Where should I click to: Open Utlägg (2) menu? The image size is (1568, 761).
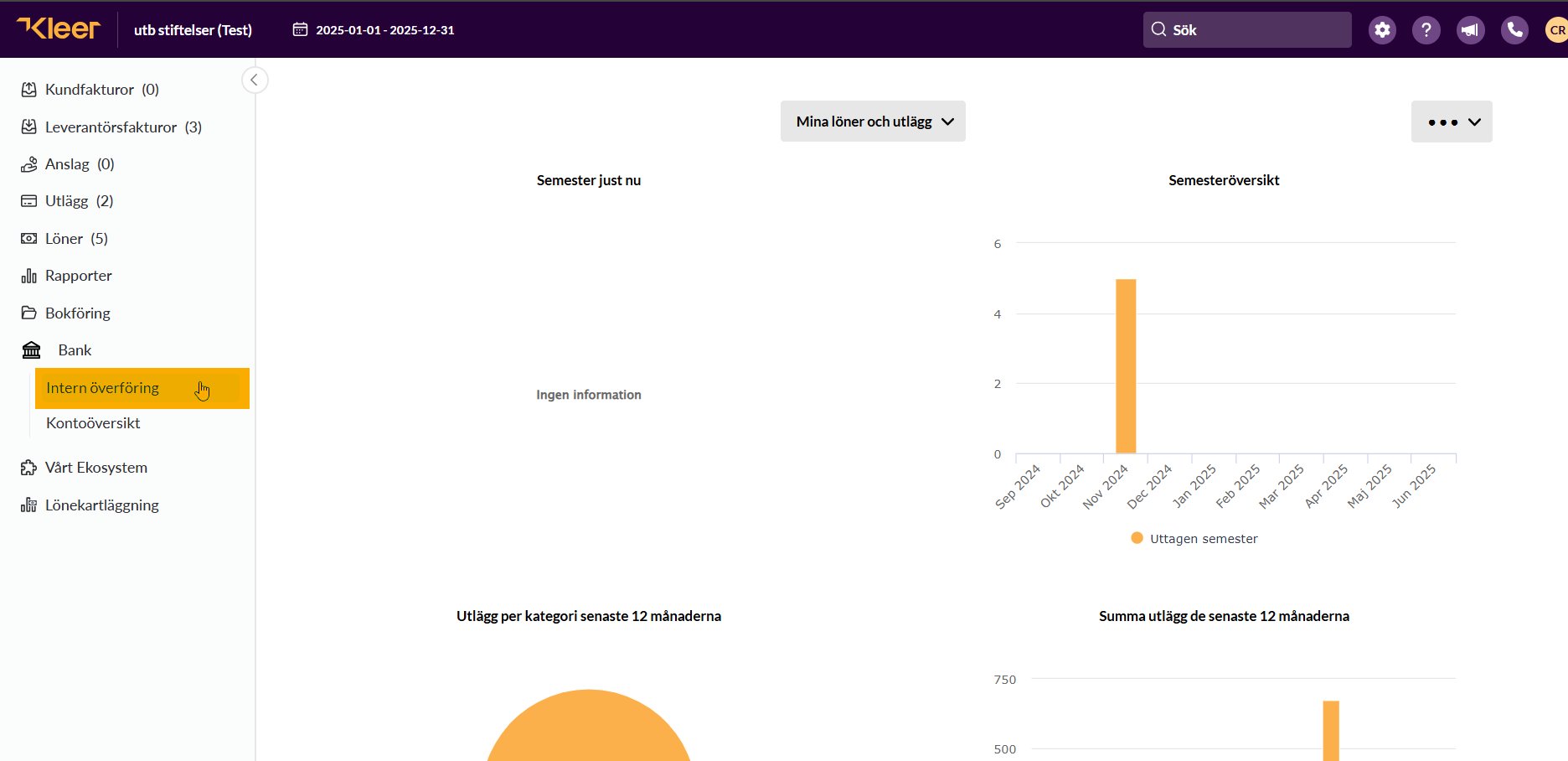[x=79, y=201]
